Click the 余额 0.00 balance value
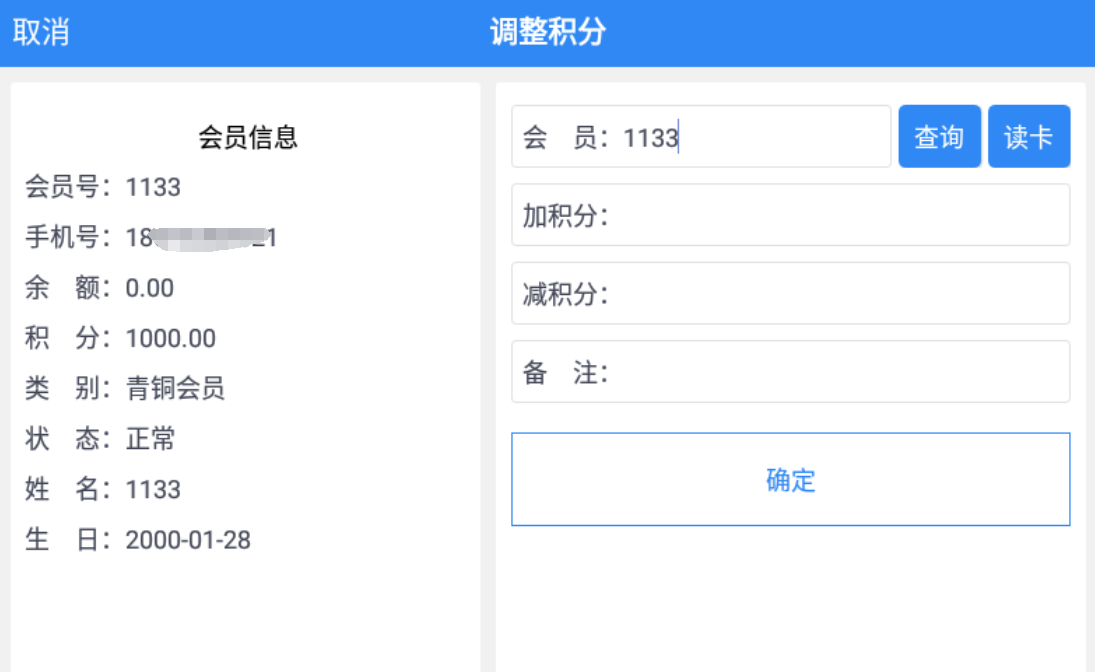This screenshot has height=672, width=1095. 149,288
